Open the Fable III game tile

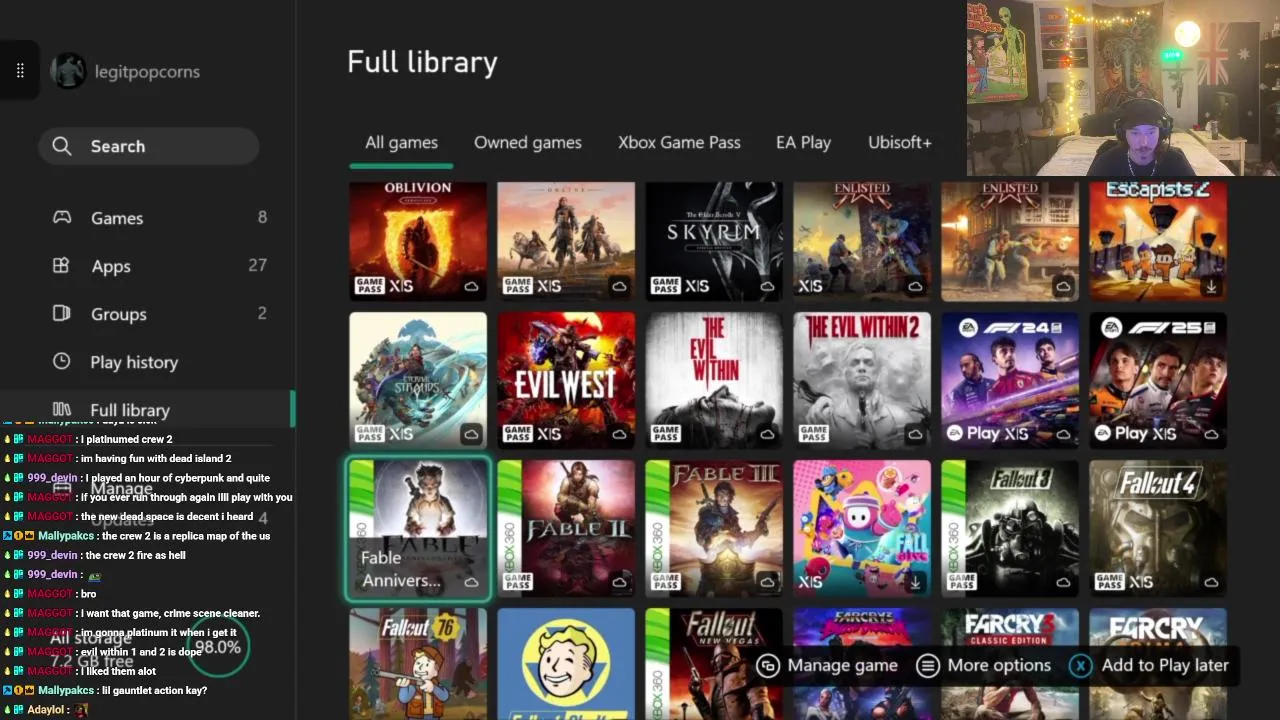[x=714, y=528]
